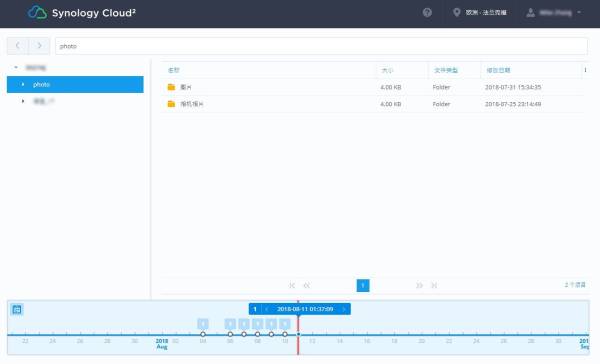This screenshot has width=600, height=364.
Task: Click the location pin icon in header
Action: coord(456,13)
